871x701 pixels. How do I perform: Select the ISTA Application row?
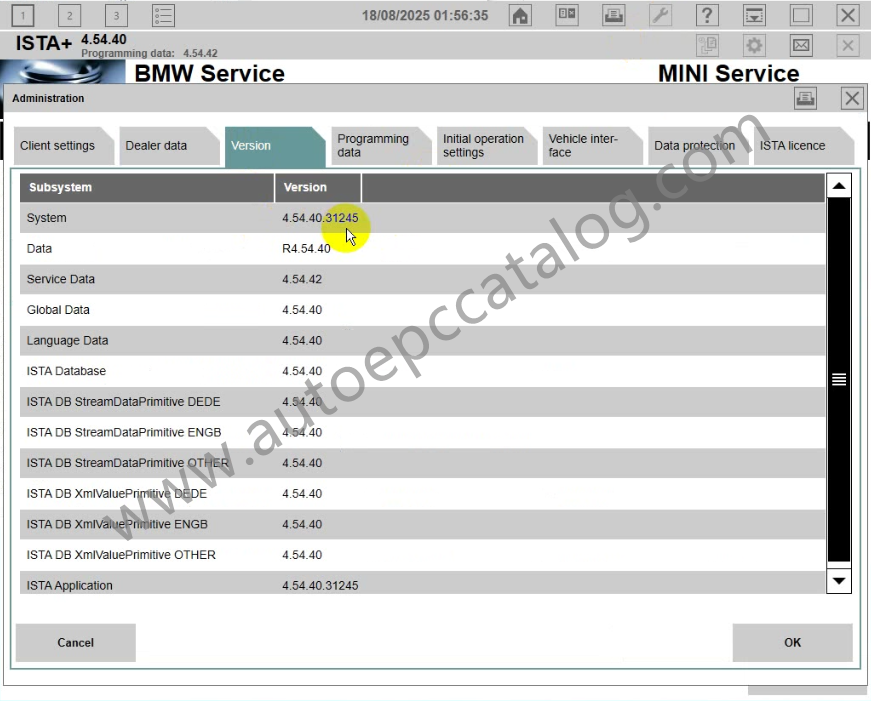tap(422, 583)
